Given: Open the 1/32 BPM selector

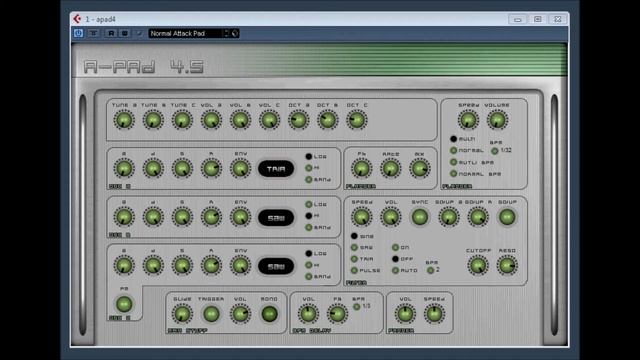Looking at the screenshot, I should pos(494,151).
